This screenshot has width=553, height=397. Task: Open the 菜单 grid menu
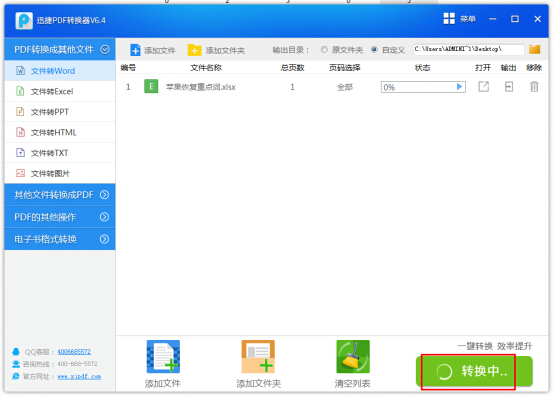coord(459,19)
